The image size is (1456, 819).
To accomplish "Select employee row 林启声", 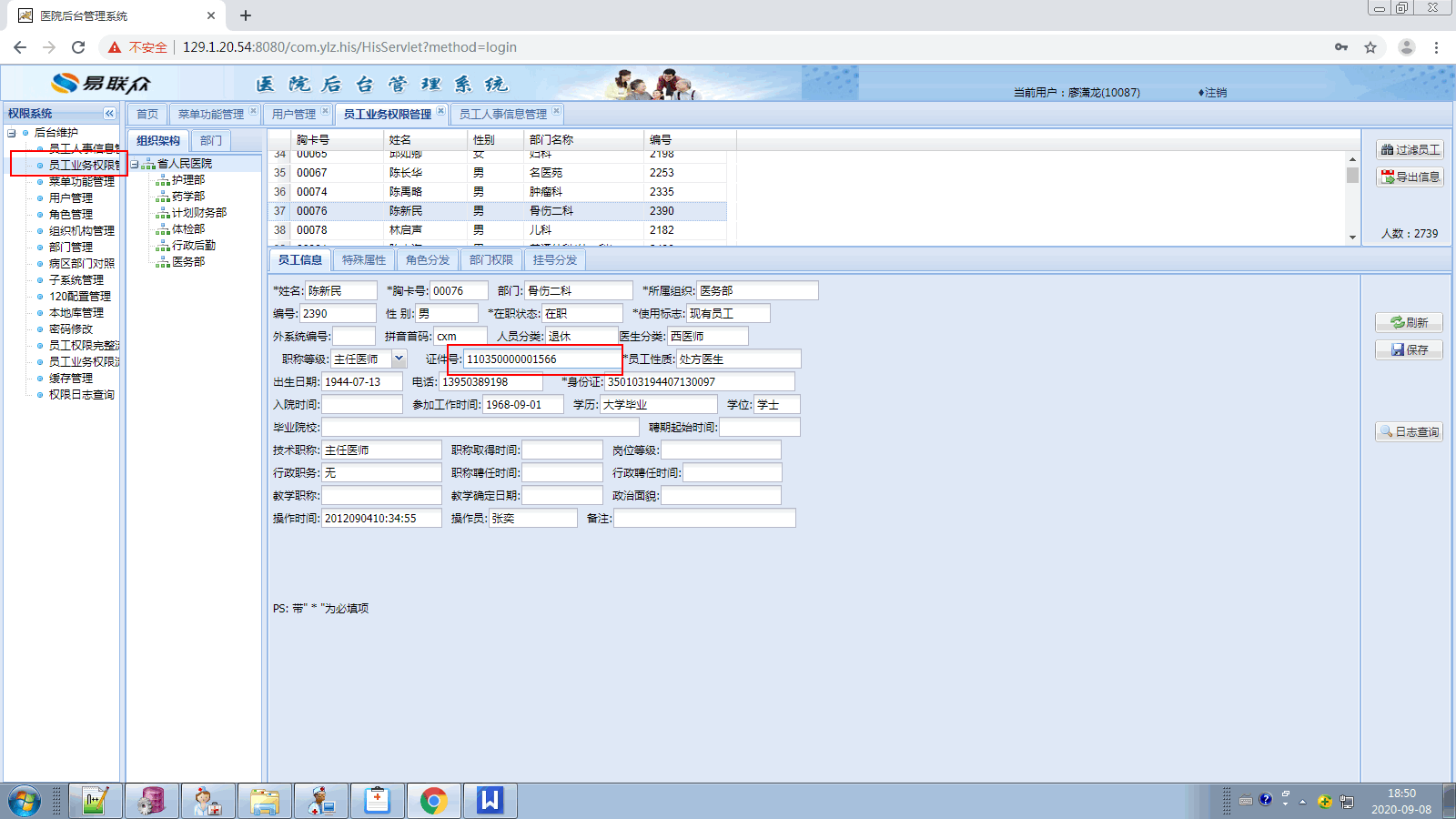I will point(498,230).
